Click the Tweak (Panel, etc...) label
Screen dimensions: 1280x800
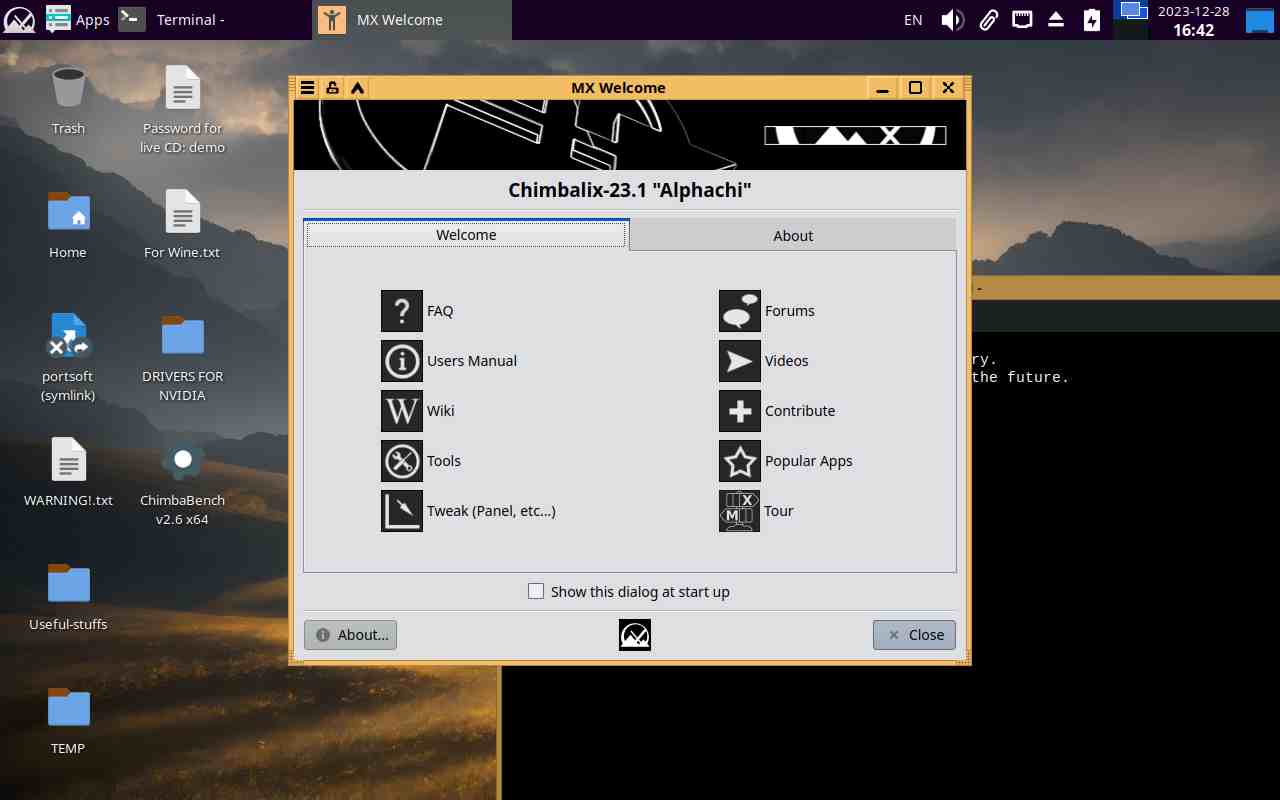[491, 511]
